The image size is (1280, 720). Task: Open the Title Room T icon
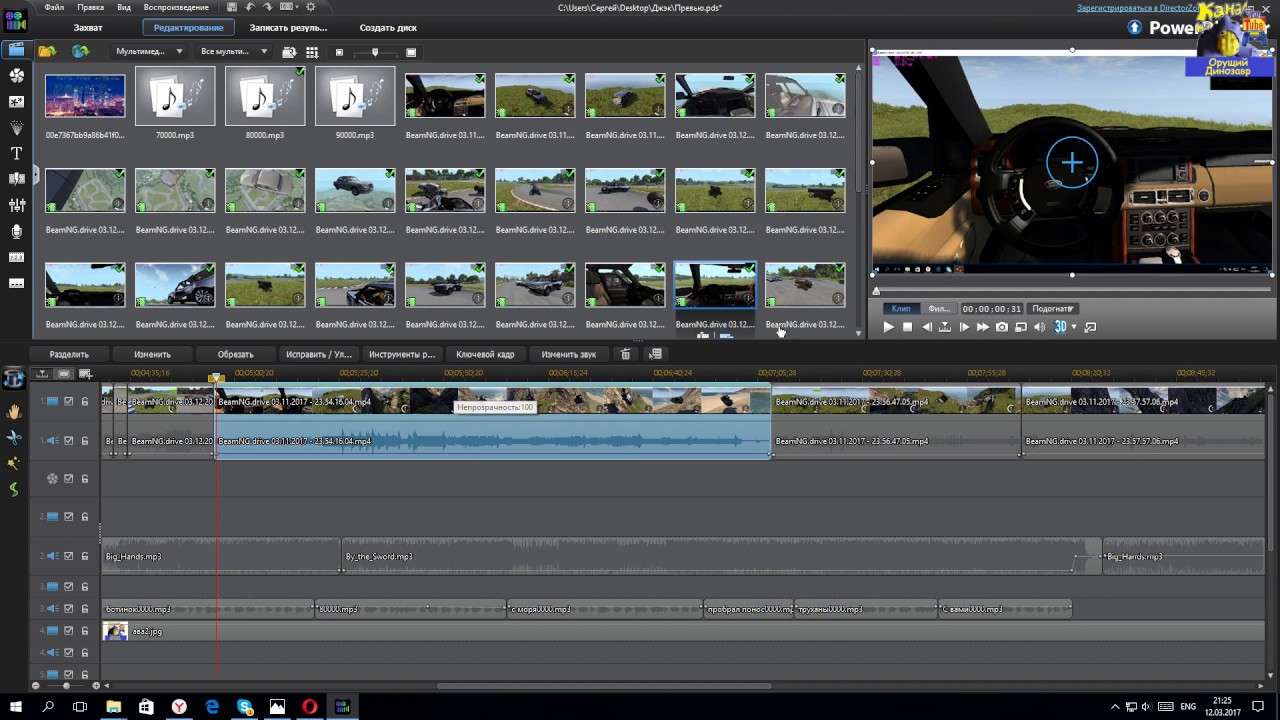16,153
